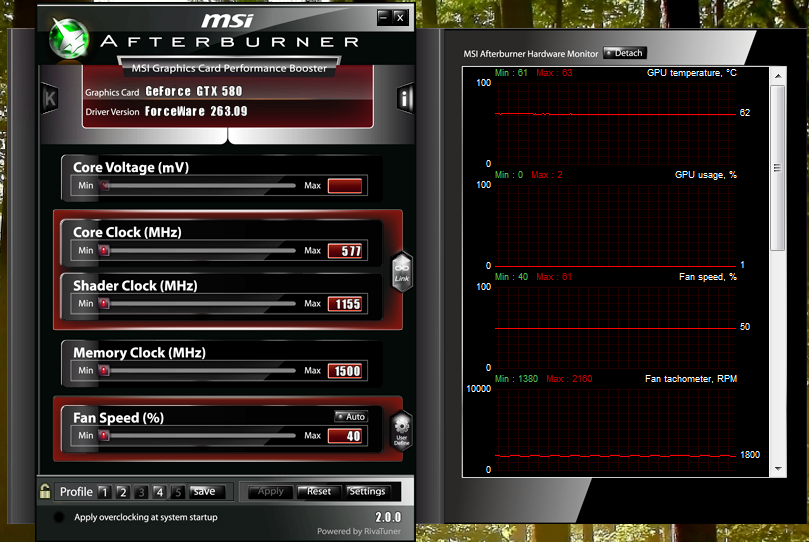This screenshot has height=542, width=809.
Task: Click the MSI Afterburner dragon logo
Action: [x=68, y=39]
